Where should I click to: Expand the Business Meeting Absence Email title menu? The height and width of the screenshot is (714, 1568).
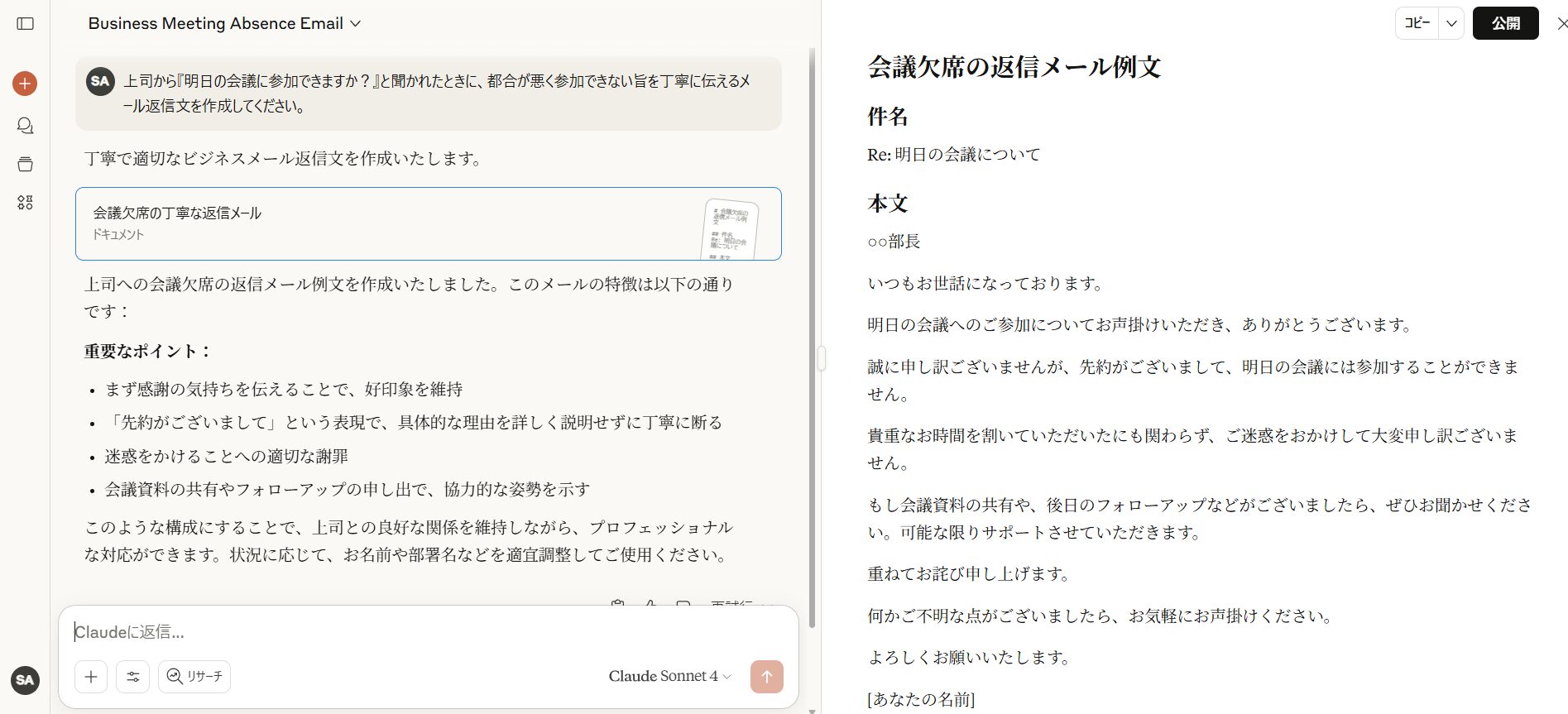[x=224, y=24]
